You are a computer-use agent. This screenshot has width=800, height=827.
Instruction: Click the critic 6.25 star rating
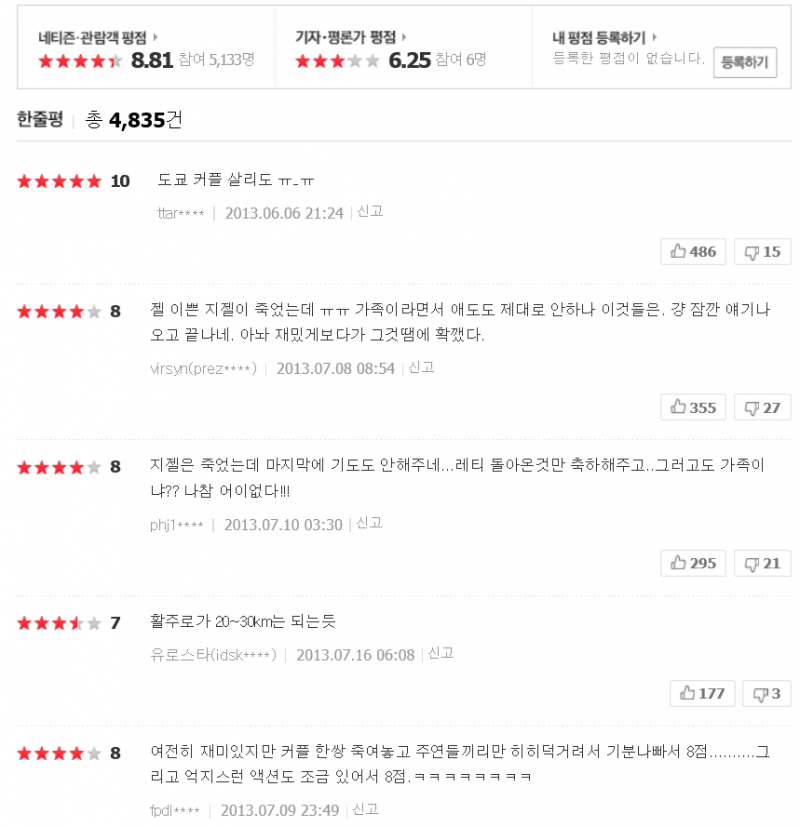tap(337, 61)
